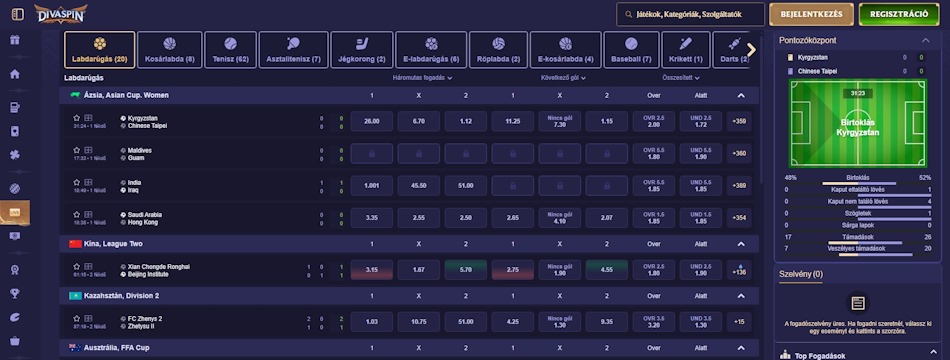Pick Nincs gól 4.10 for Saudi Arabia match
This screenshot has height=360, width=950.
coord(559,218)
